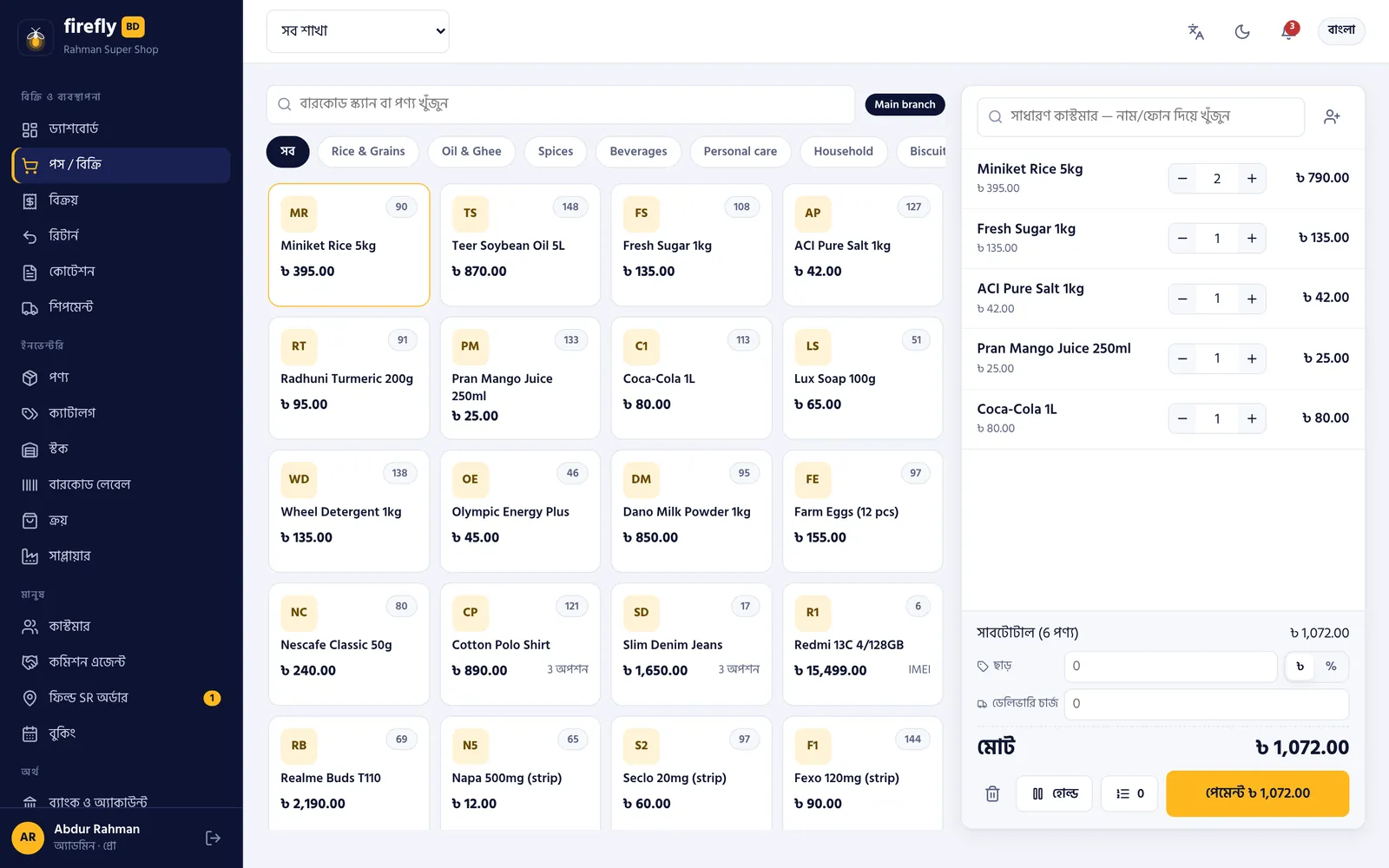1389x868 pixels.
Task: Decrease Fresh Sugar 1kg quantity
Action: (x=1182, y=239)
